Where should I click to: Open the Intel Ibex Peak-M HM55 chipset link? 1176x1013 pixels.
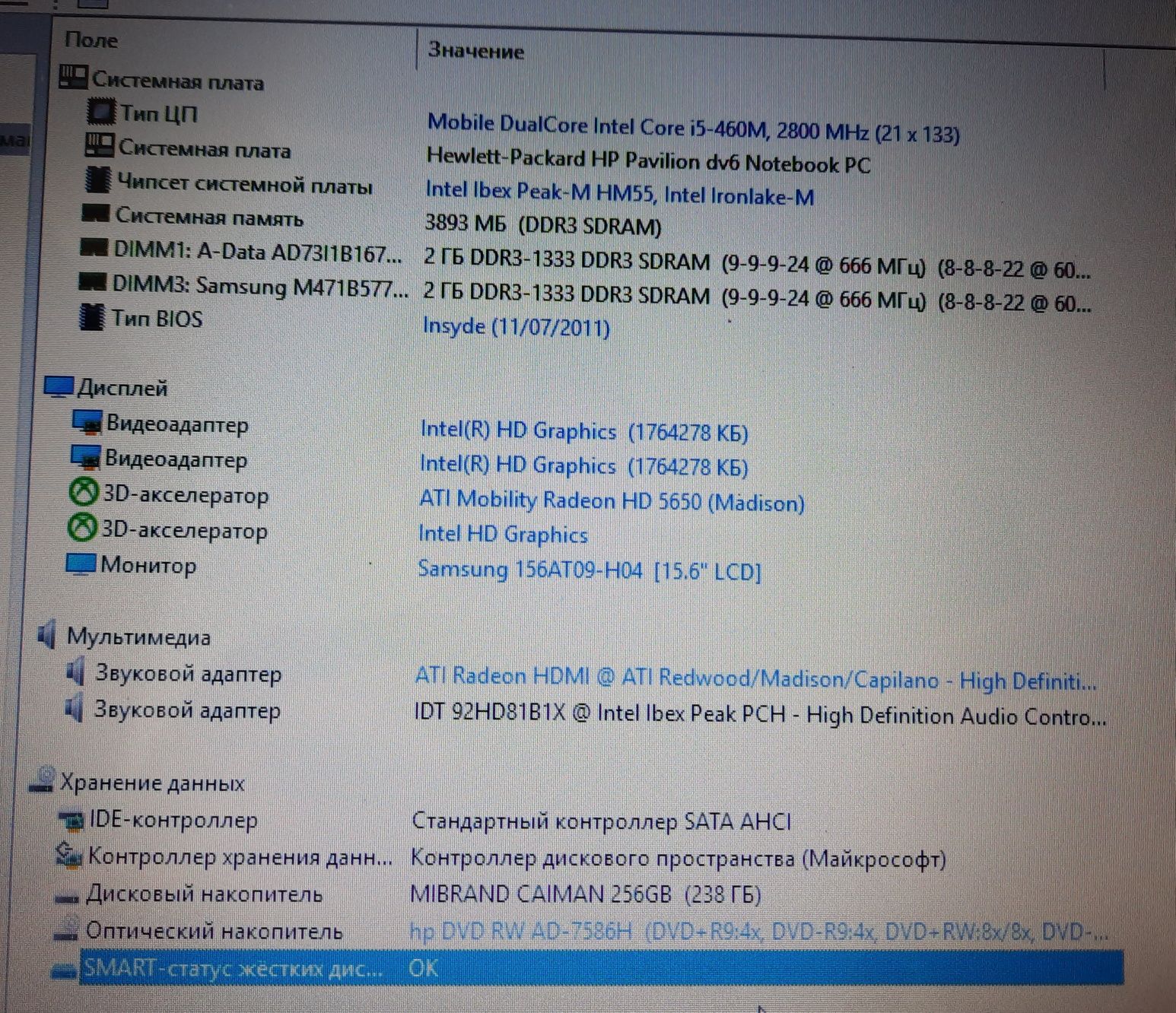coord(620,194)
